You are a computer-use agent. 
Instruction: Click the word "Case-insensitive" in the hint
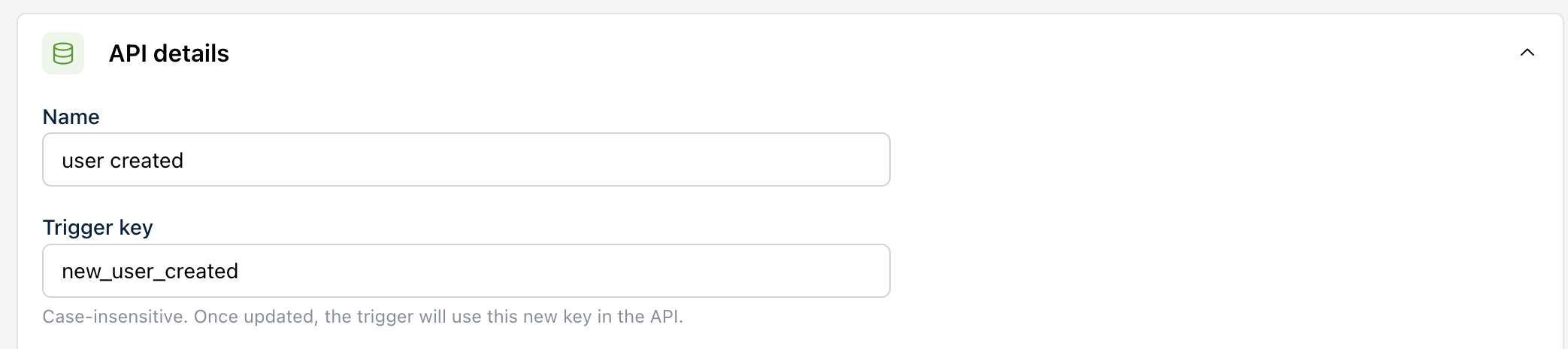coord(114,317)
